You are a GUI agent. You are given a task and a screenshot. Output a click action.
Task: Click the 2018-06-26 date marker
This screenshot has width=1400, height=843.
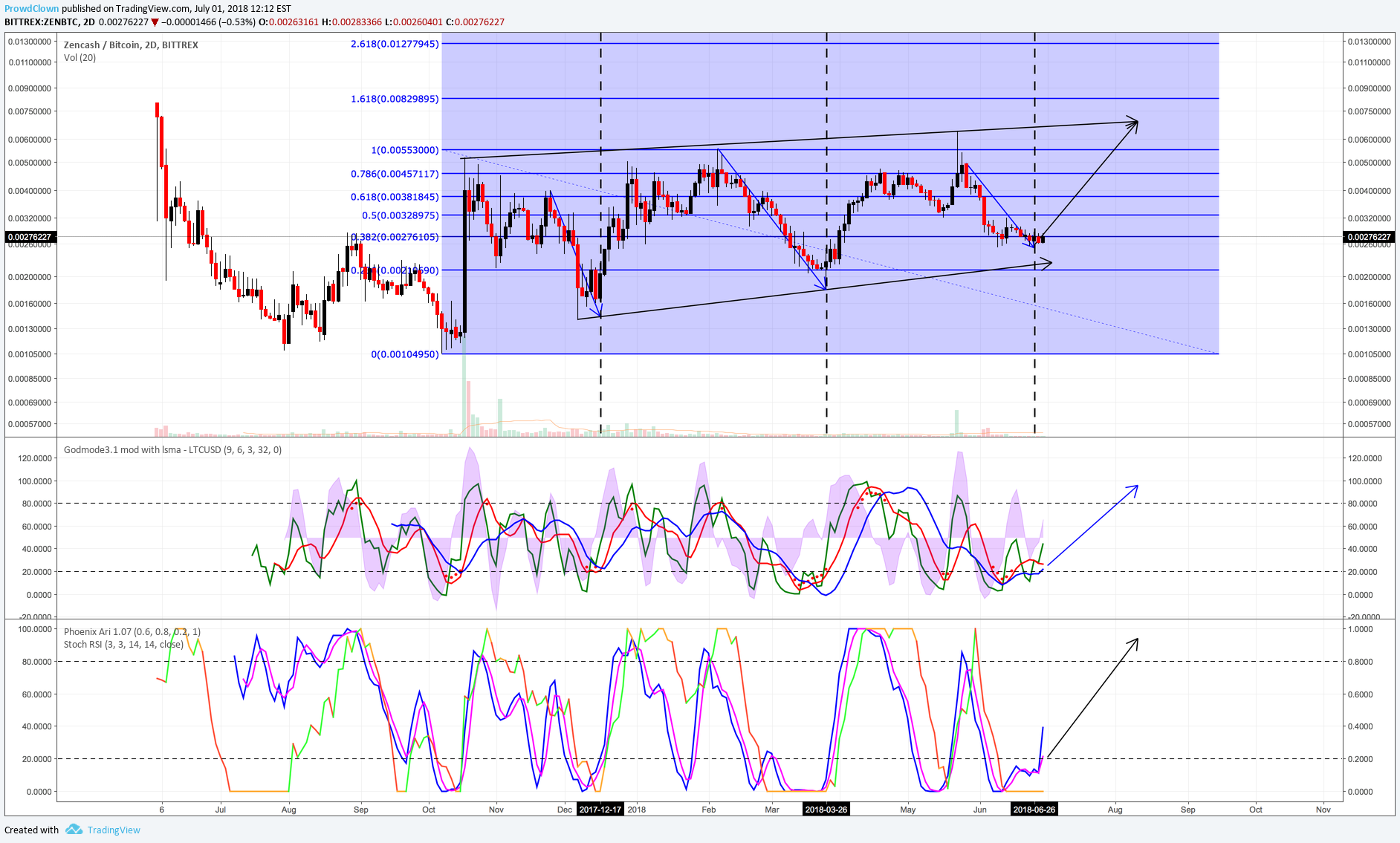click(x=1034, y=810)
